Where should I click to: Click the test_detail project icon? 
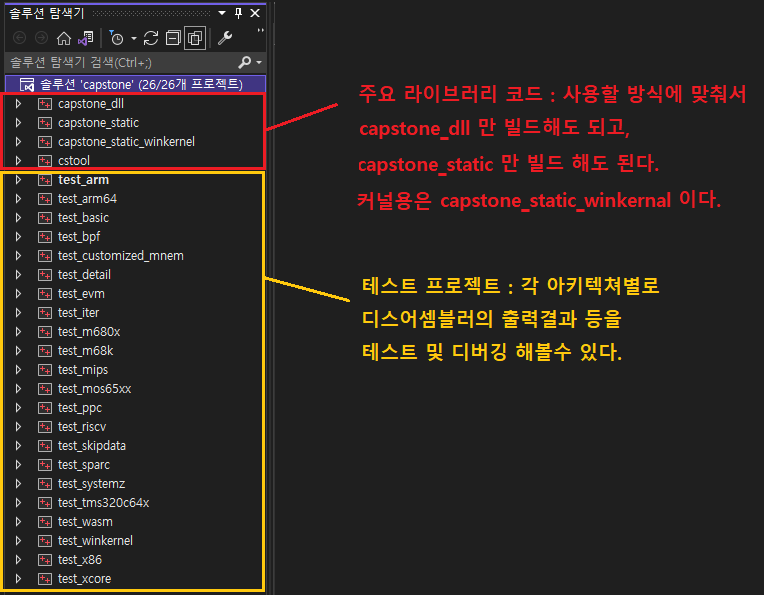click(45, 275)
